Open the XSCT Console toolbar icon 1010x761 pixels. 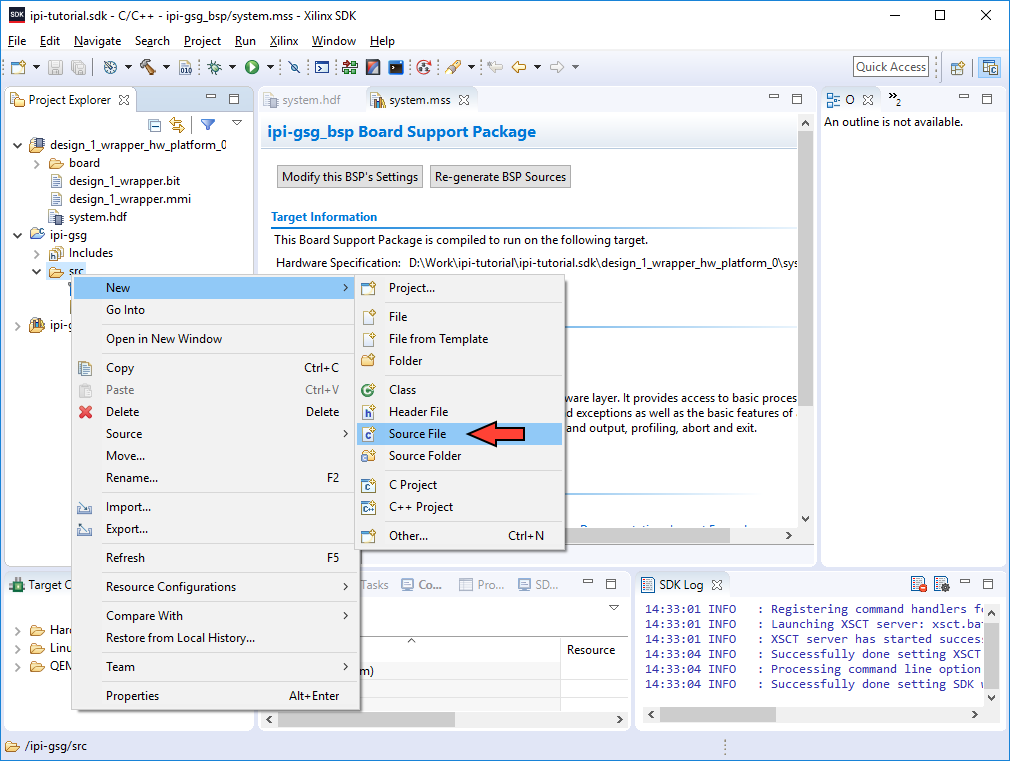[321, 67]
